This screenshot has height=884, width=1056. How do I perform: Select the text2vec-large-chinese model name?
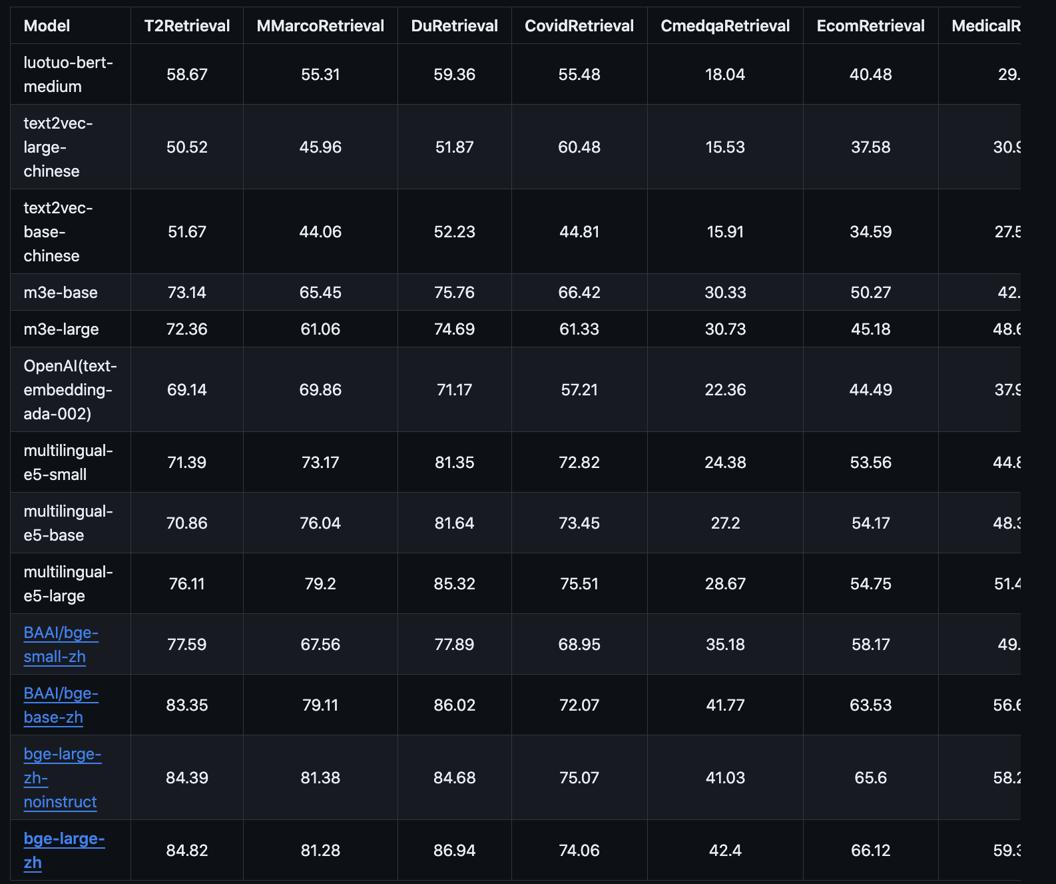click(x=58, y=147)
